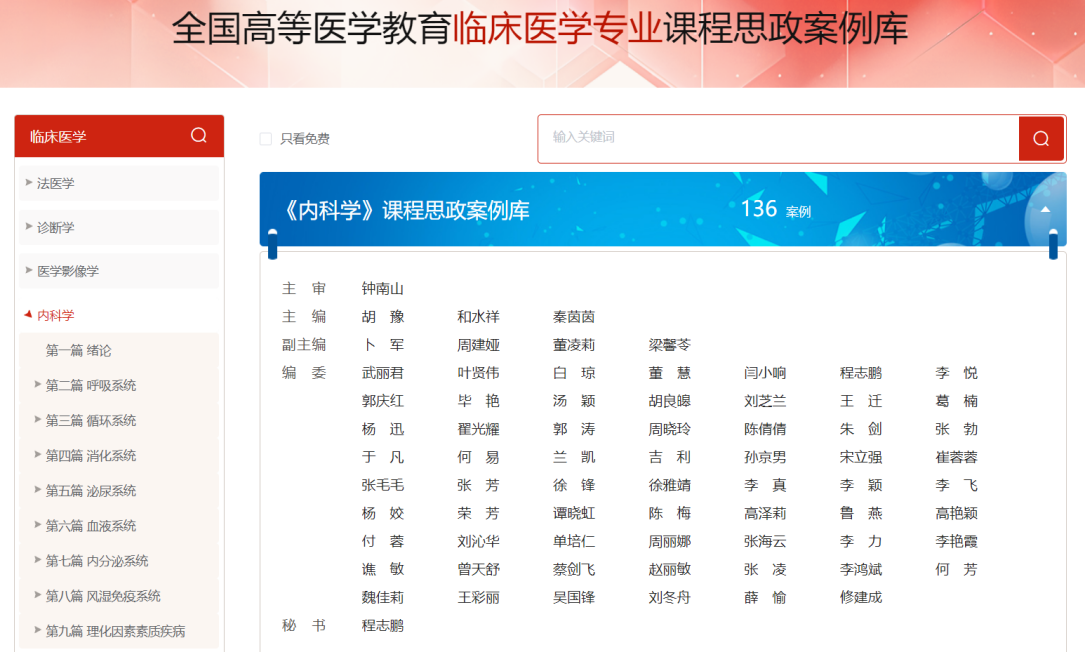Screen dimensions: 1085x652
Task: Click the search icon in 临床医学 sidebar header
Action: coord(198,136)
